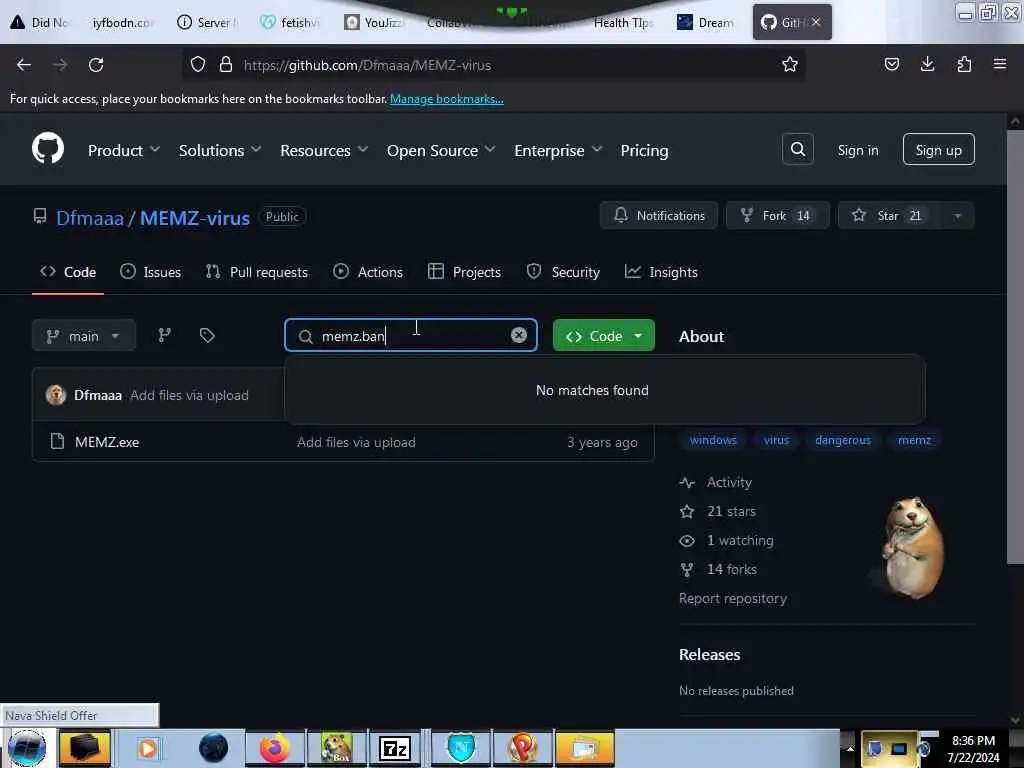Screen dimensions: 1024x768
Task: Click the browser address bar URL
Action: 367,65
